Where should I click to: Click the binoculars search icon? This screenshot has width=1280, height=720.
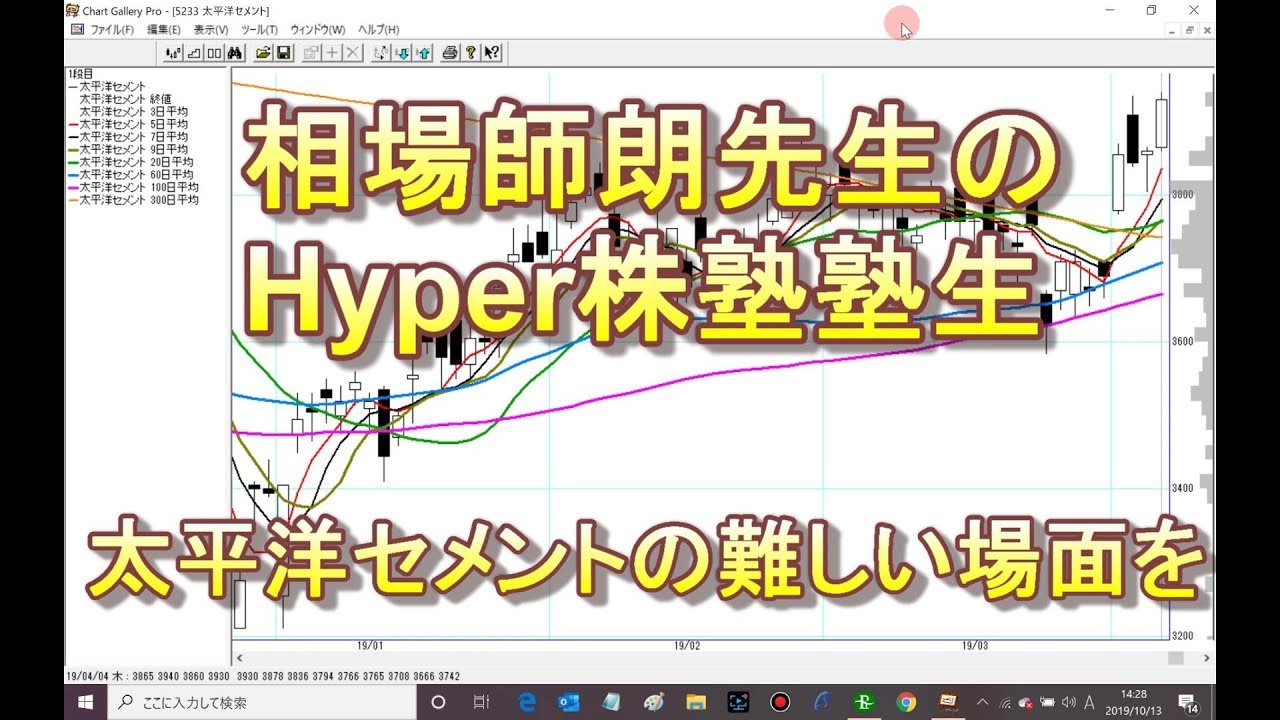pyautogui.click(x=235, y=53)
